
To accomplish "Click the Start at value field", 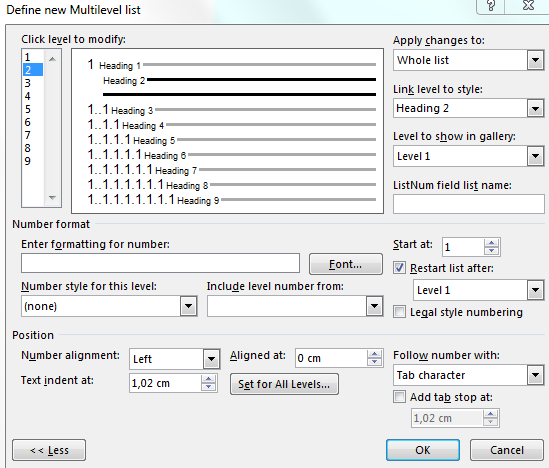I will click(x=463, y=247).
